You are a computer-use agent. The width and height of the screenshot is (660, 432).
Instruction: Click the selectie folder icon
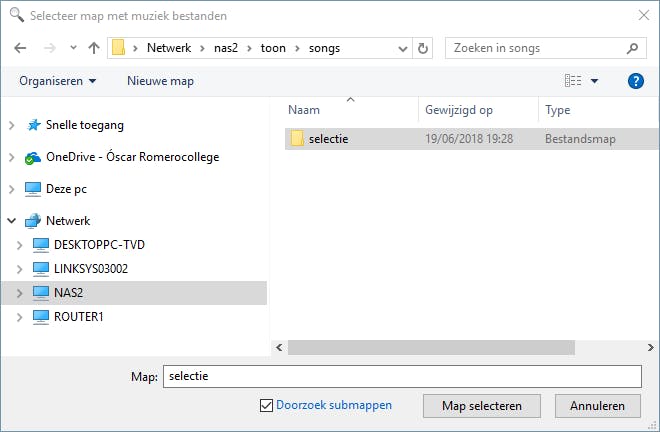point(296,138)
